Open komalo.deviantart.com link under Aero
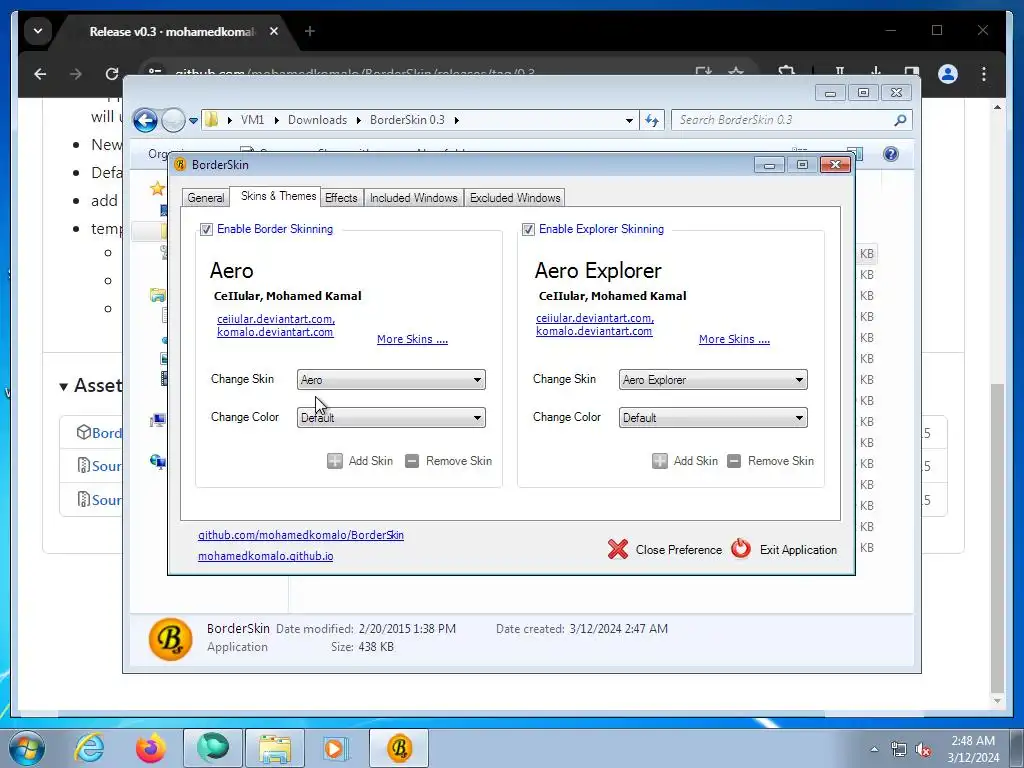 275,332
